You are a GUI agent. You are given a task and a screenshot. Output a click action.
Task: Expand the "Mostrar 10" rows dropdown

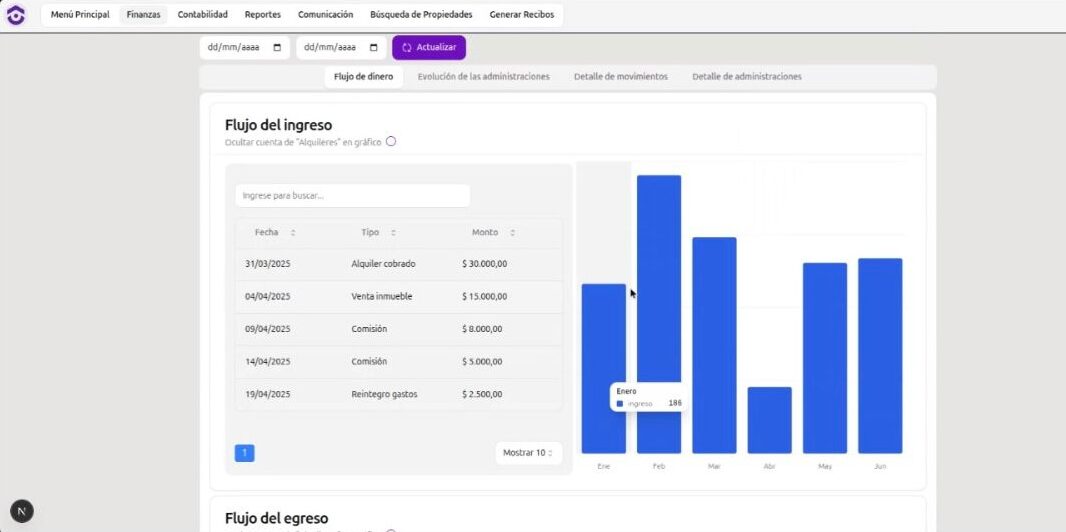click(528, 453)
